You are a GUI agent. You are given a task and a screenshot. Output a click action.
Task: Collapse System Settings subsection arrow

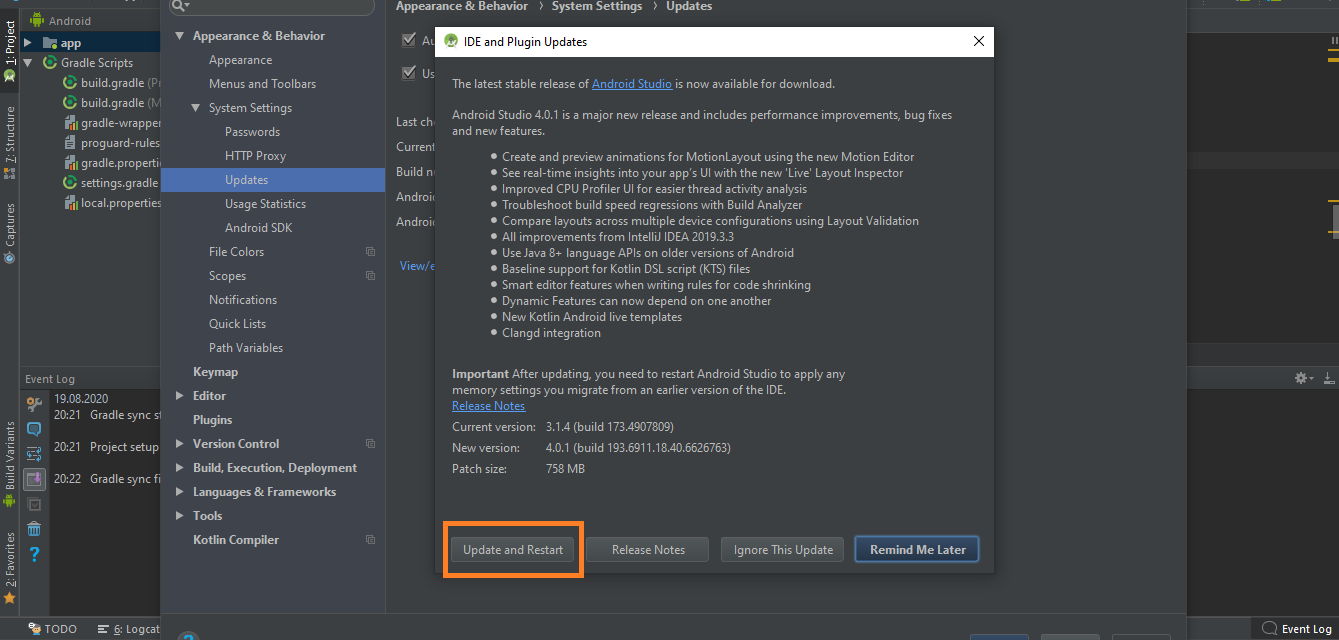196,108
